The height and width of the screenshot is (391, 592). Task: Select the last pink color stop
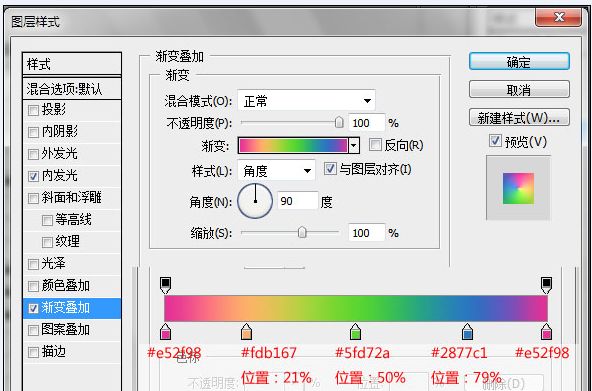[x=546, y=332]
